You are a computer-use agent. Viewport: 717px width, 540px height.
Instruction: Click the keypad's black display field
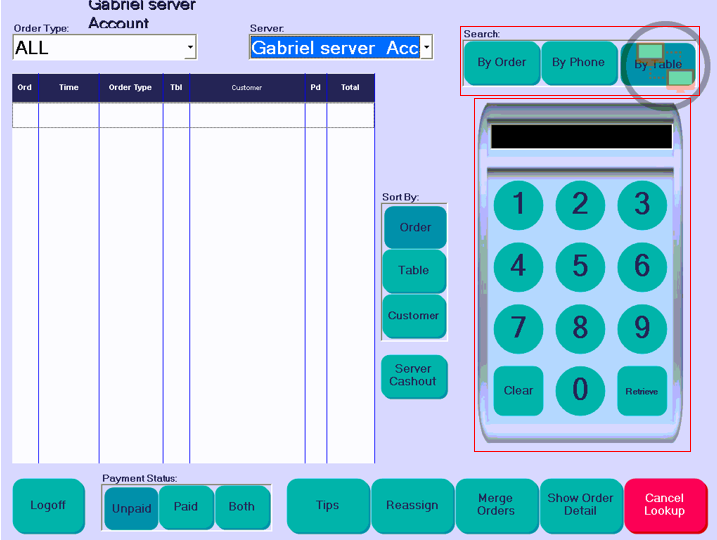pos(581,136)
